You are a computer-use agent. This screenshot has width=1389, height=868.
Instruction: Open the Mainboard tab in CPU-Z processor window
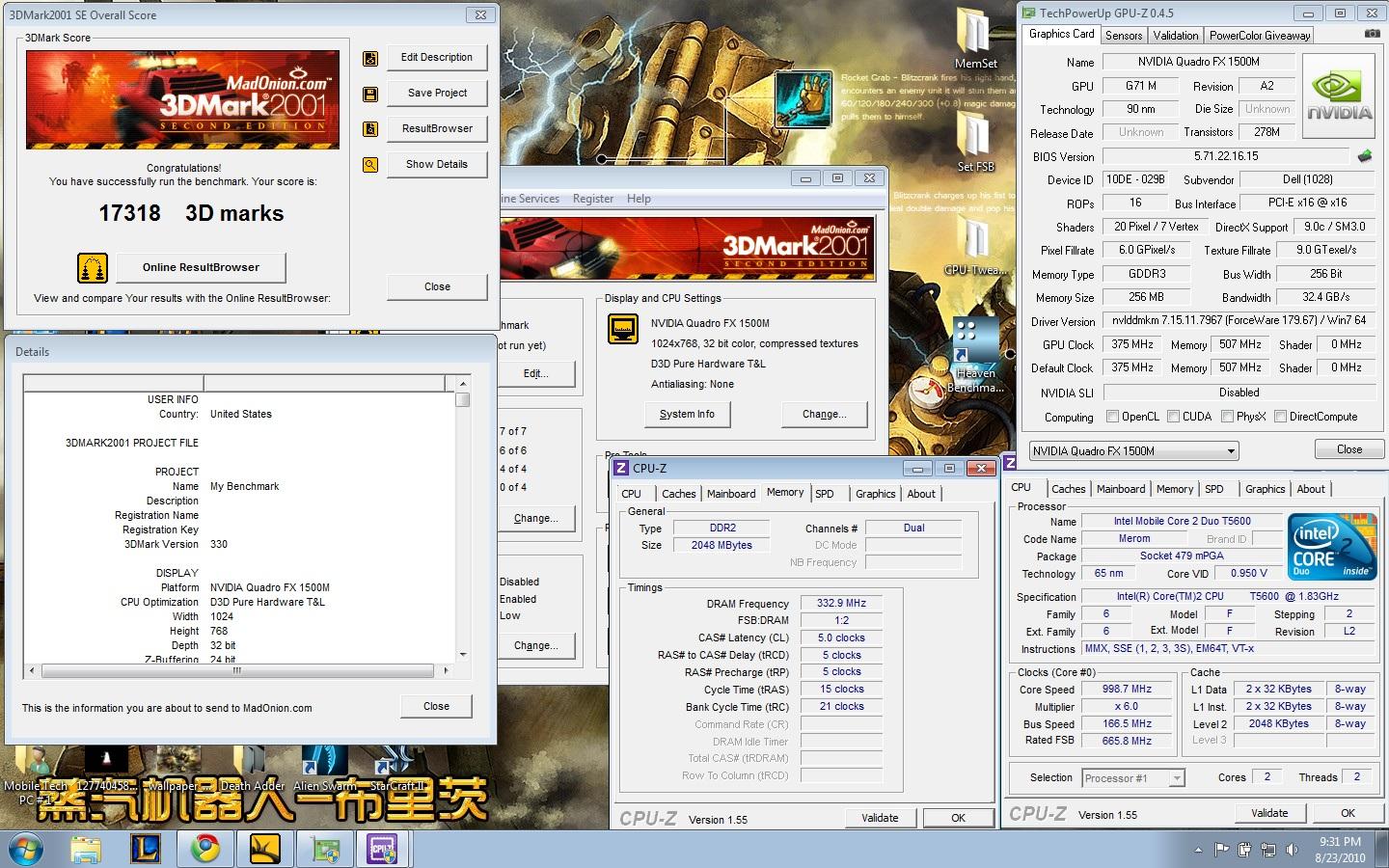[1121, 489]
